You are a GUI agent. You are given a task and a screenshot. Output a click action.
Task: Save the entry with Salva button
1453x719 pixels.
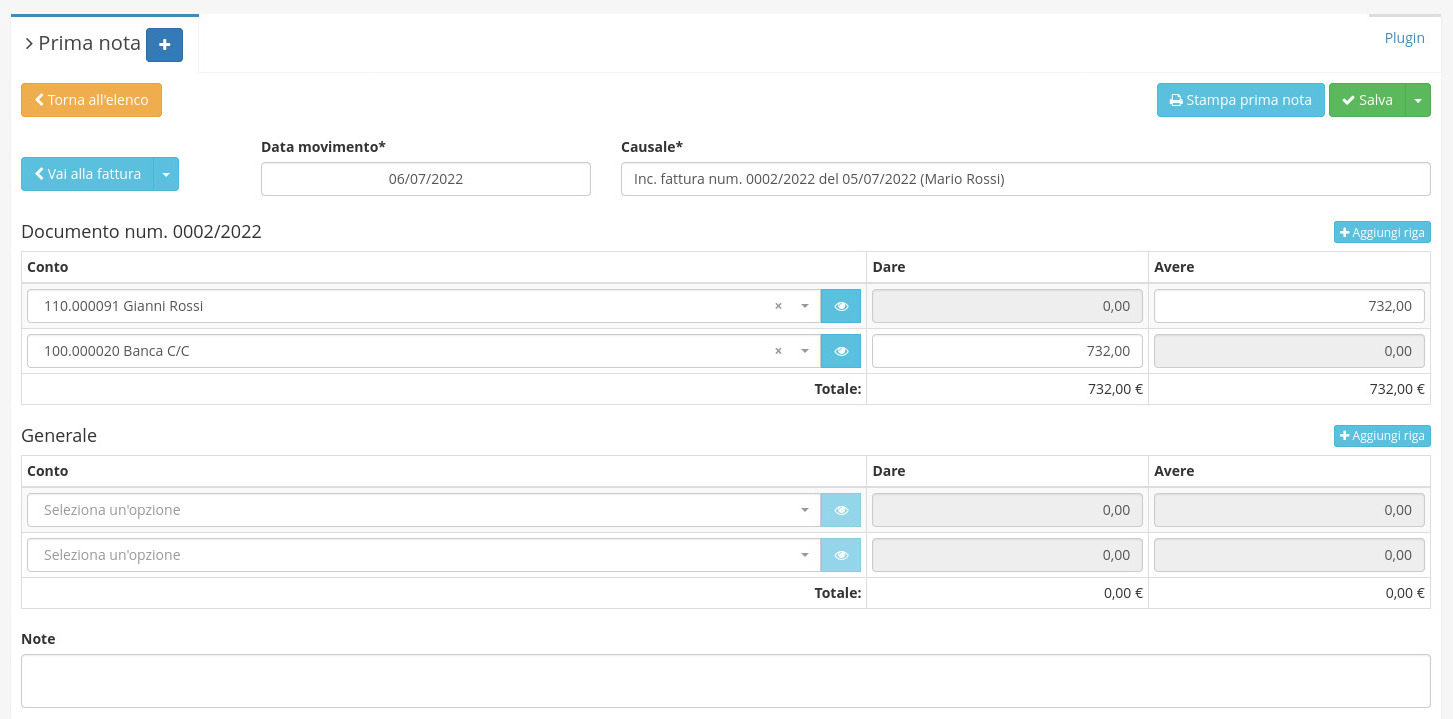click(1367, 100)
